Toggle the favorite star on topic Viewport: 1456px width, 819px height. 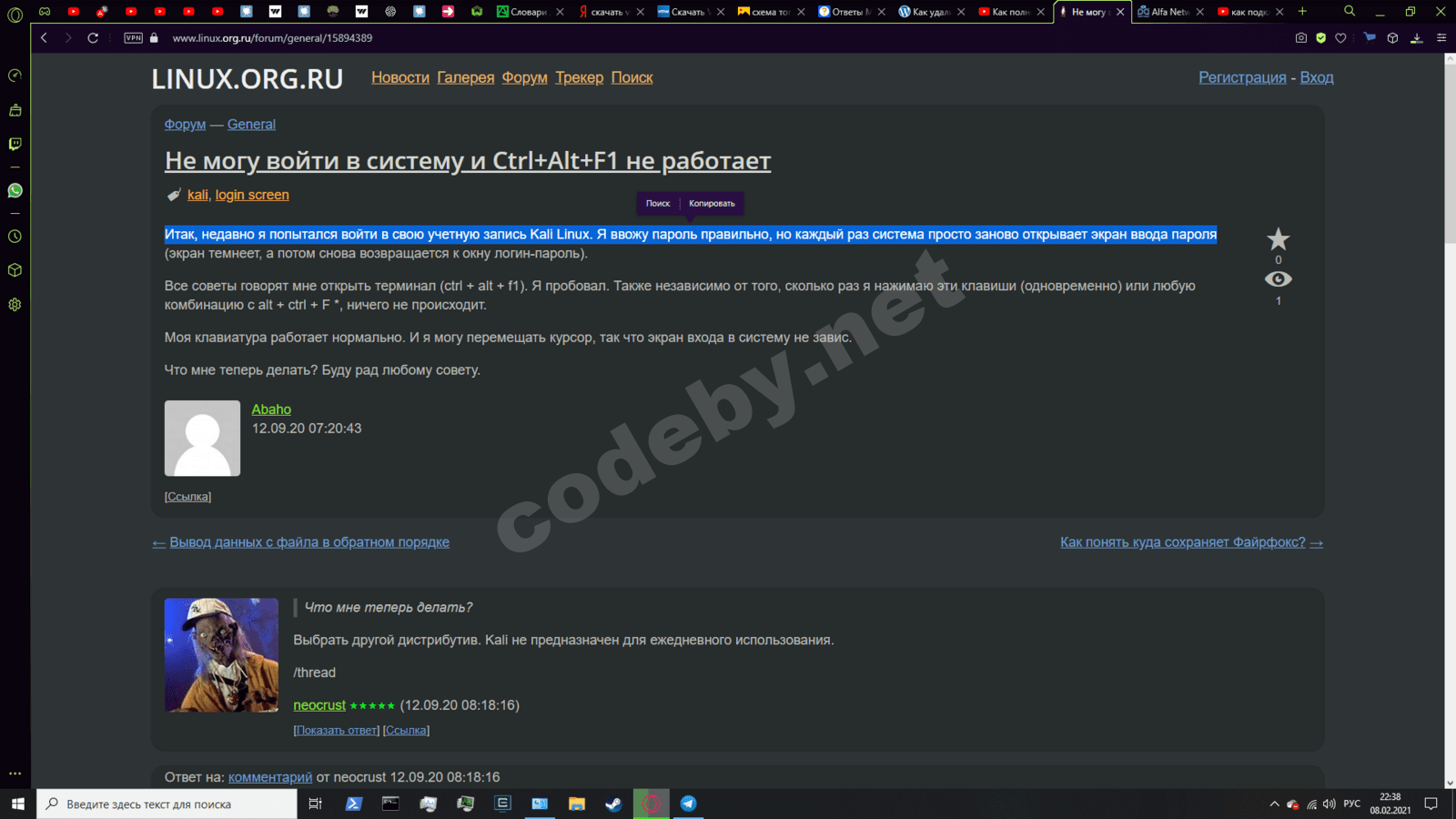(x=1279, y=239)
